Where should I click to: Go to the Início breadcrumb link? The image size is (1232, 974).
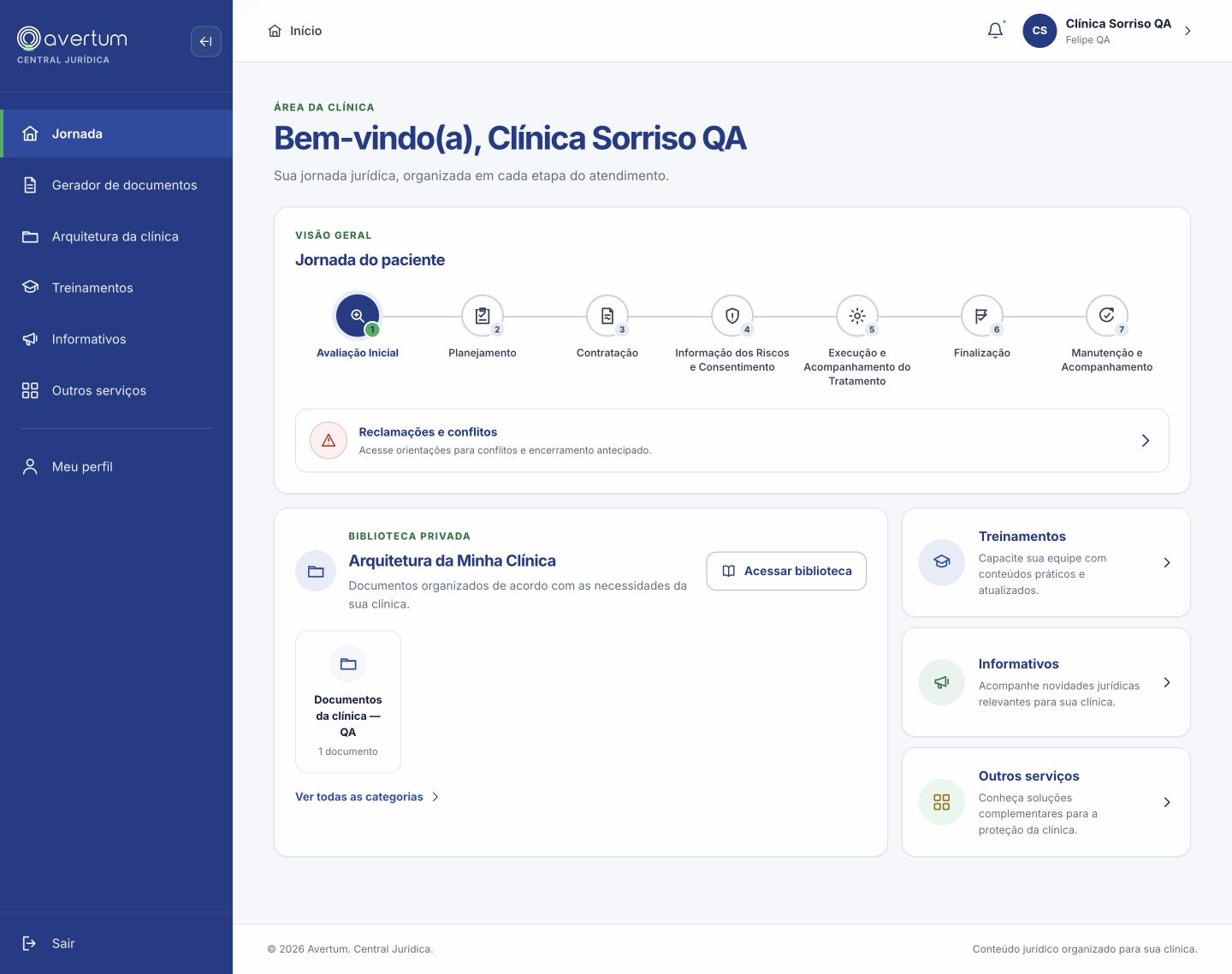(x=295, y=31)
